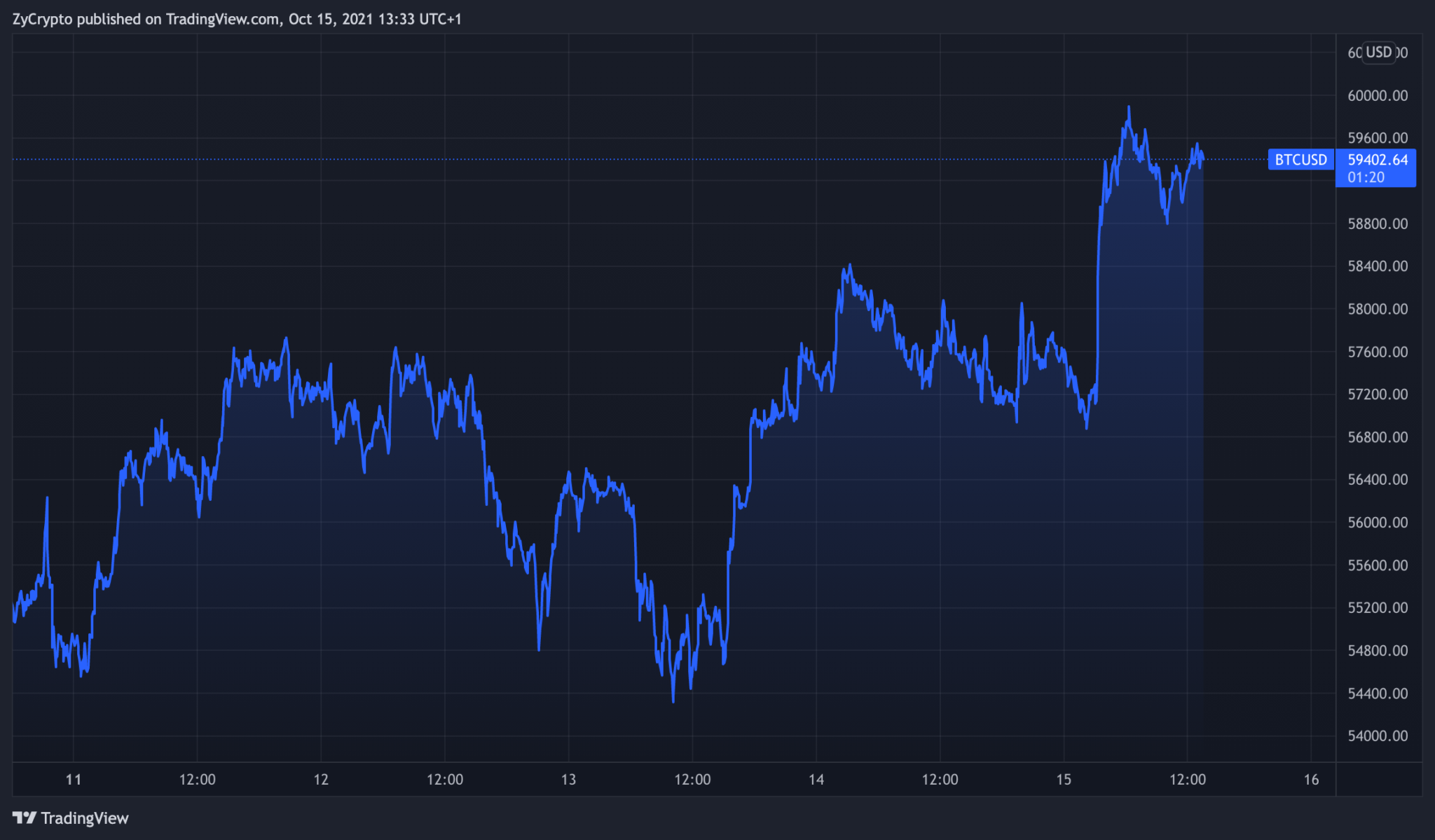Click the date 14 on time axis
Image resolution: width=1435 pixels, height=840 pixels.
click(816, 780)
